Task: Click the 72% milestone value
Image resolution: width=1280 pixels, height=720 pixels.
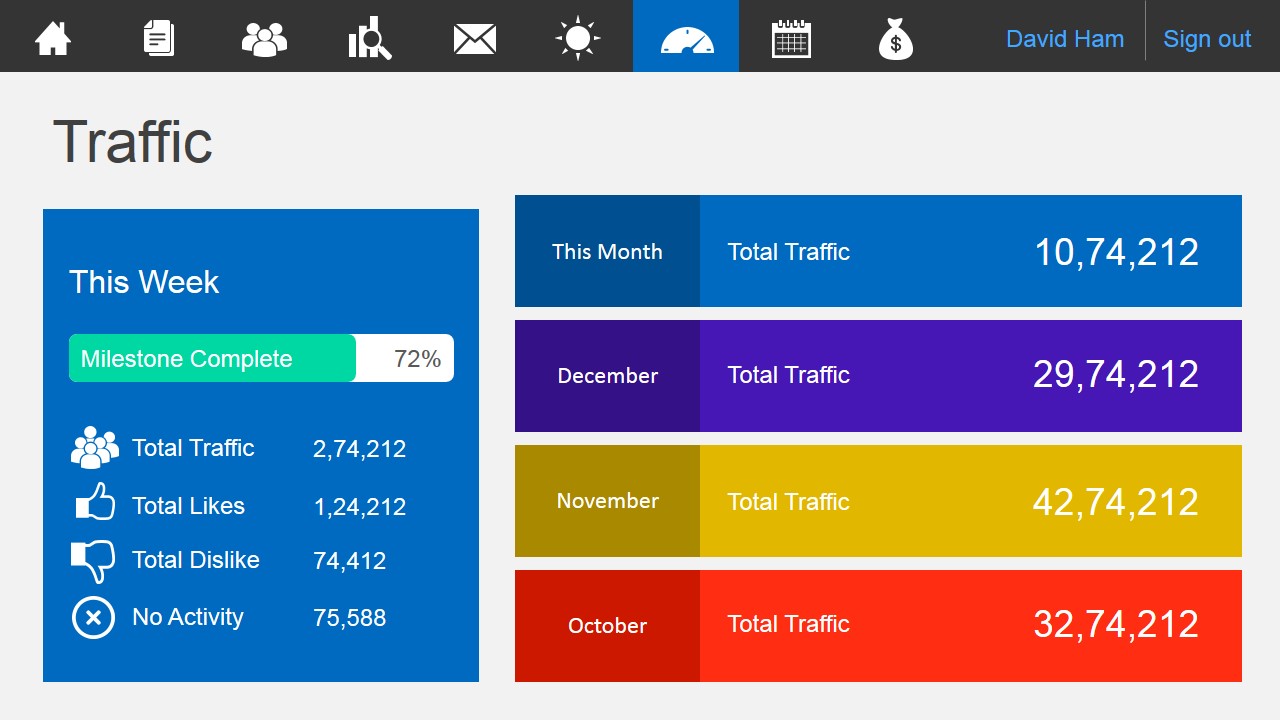Action: click(418, 359)
